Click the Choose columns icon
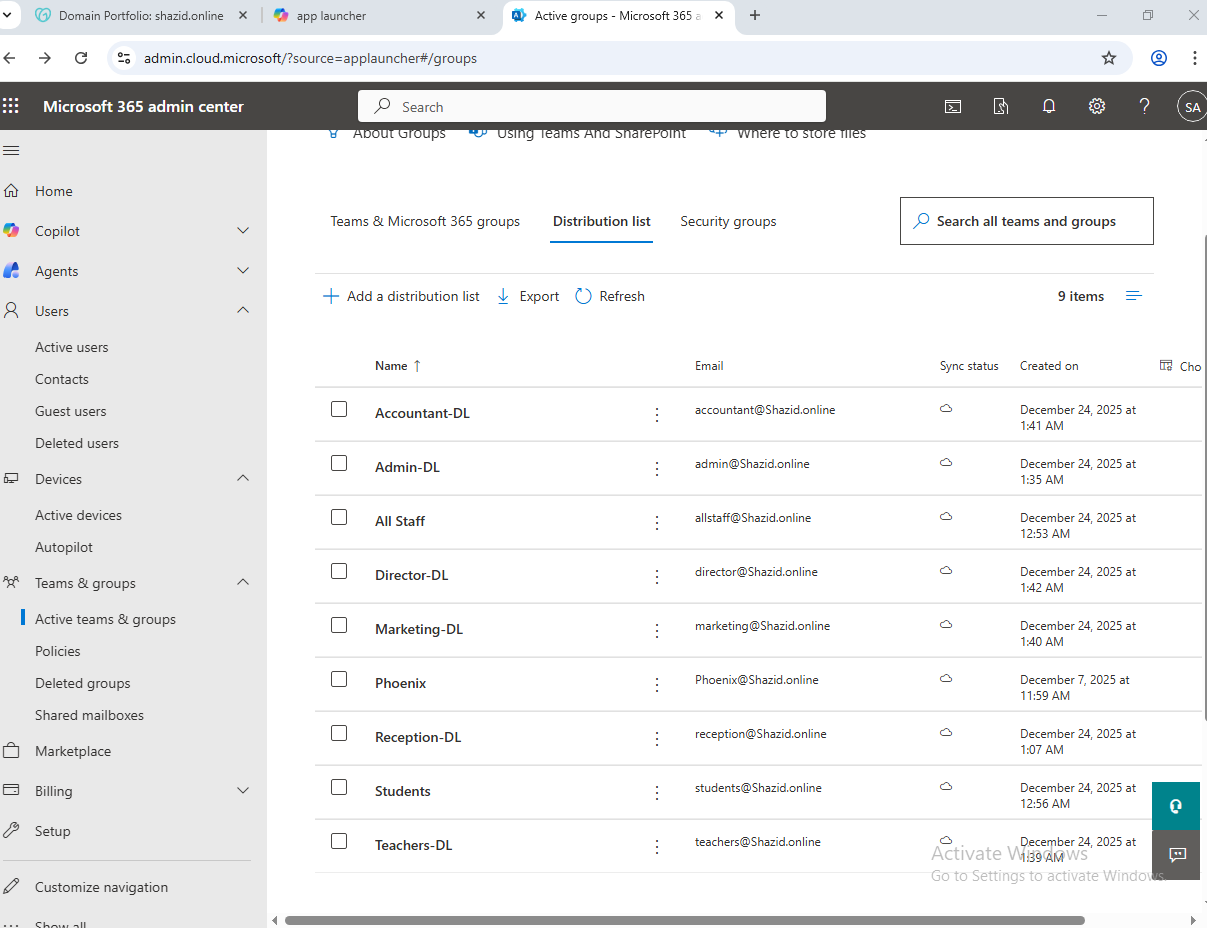 click(1166, 366)
